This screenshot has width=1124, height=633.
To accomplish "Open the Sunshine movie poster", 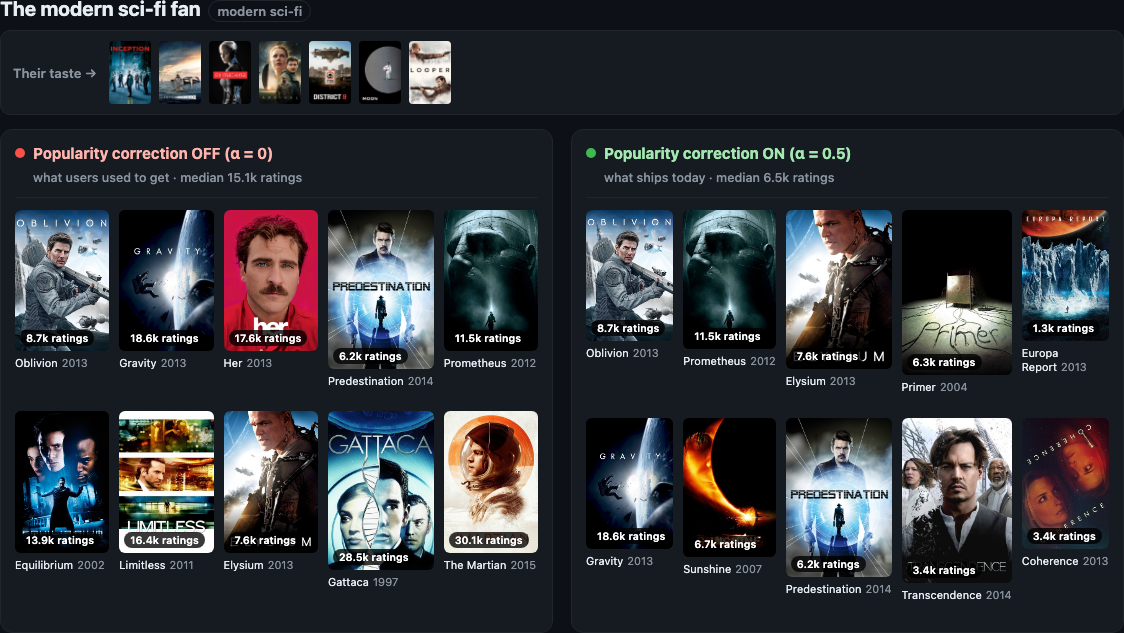I will click(x=729, y=487).
